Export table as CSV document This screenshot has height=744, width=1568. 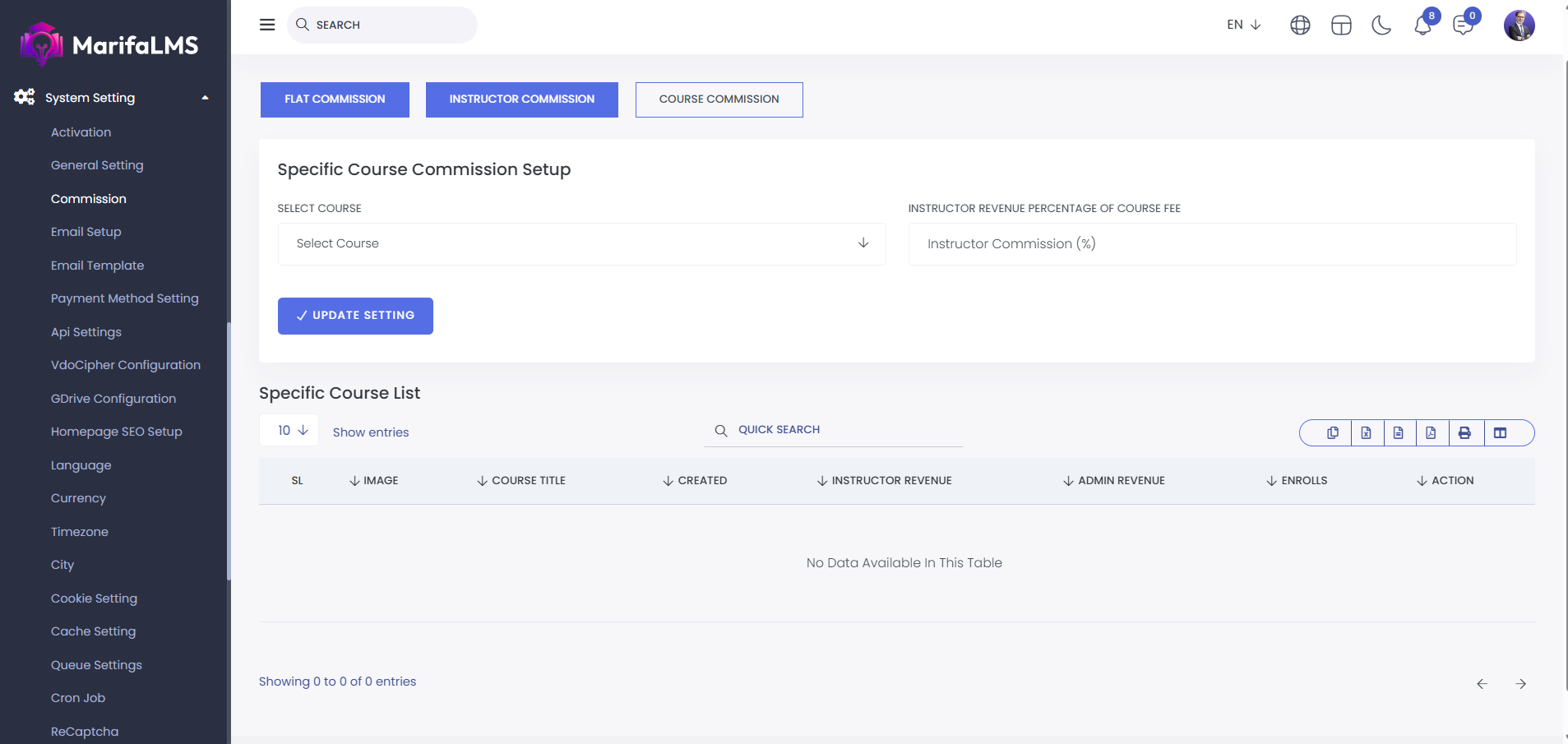1398,432
